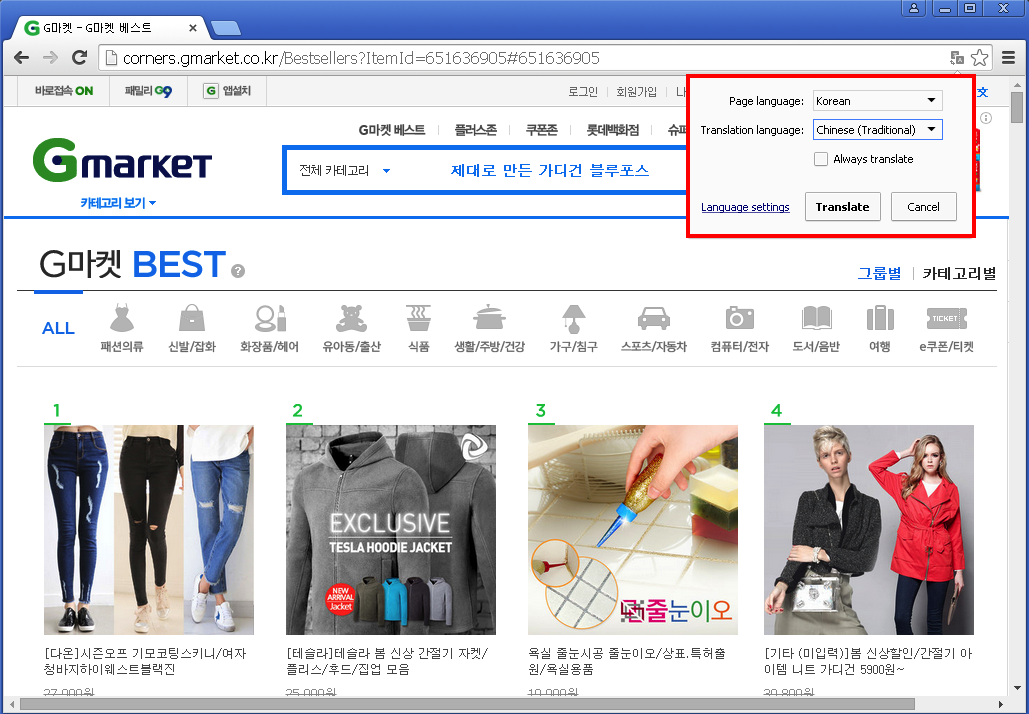1029x714 pixels.
Task: Open the Chrome hamburger menu
Action: tap(1008, 58)
